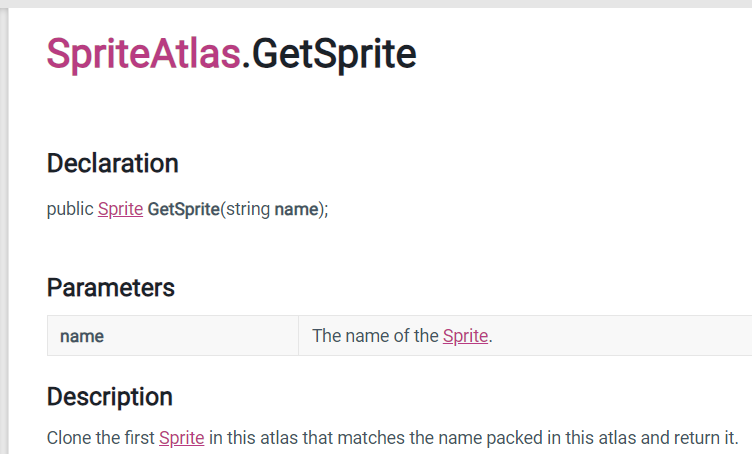Click the public keyword in the declaration

(70, 210)
